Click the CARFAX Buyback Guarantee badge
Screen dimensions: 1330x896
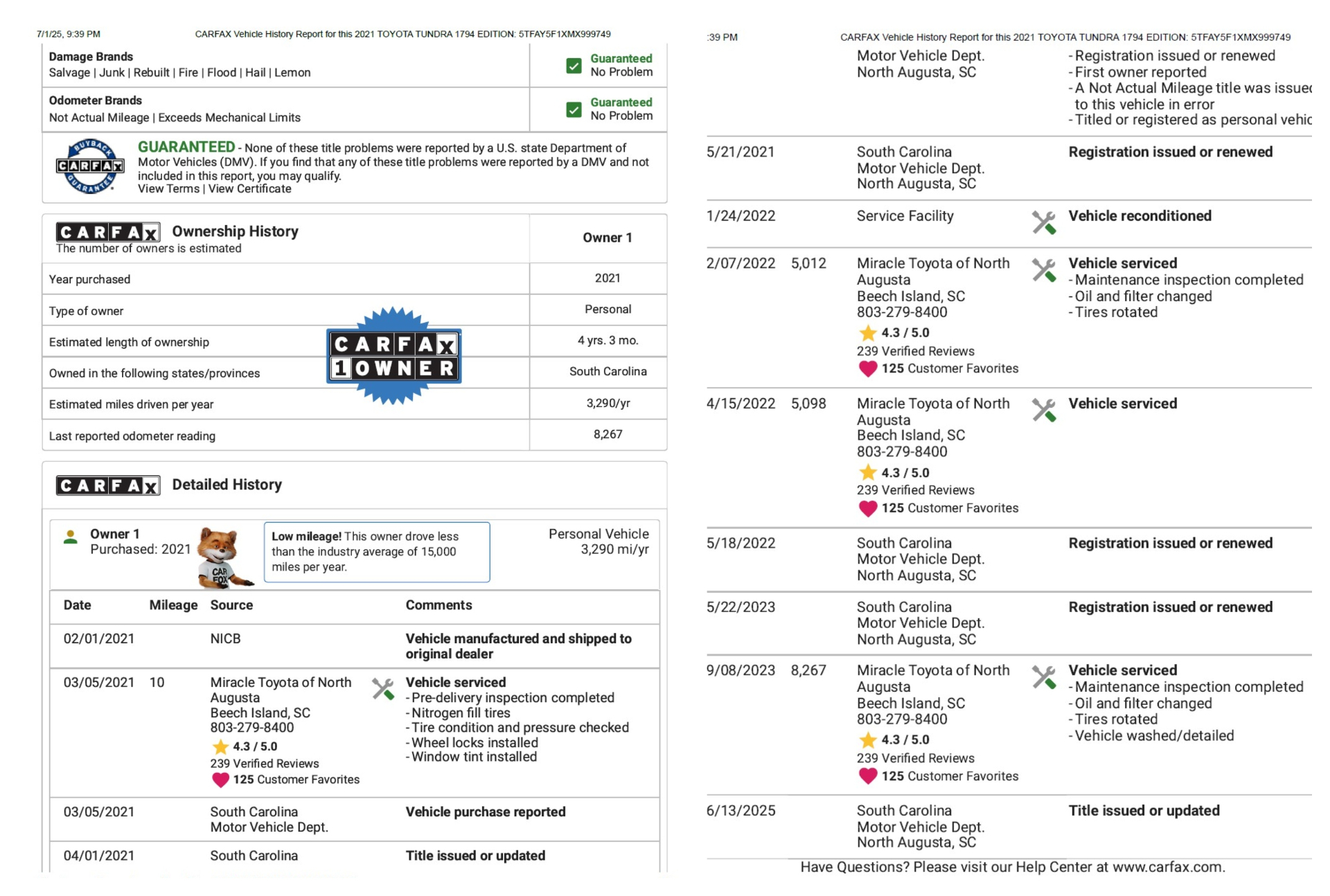pos(90,166)
